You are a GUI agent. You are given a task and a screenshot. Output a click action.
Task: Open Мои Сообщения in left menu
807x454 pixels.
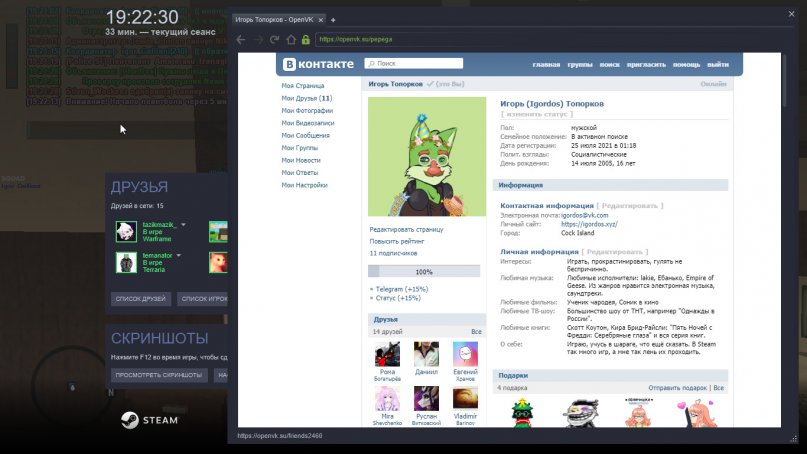click(305, 135)
